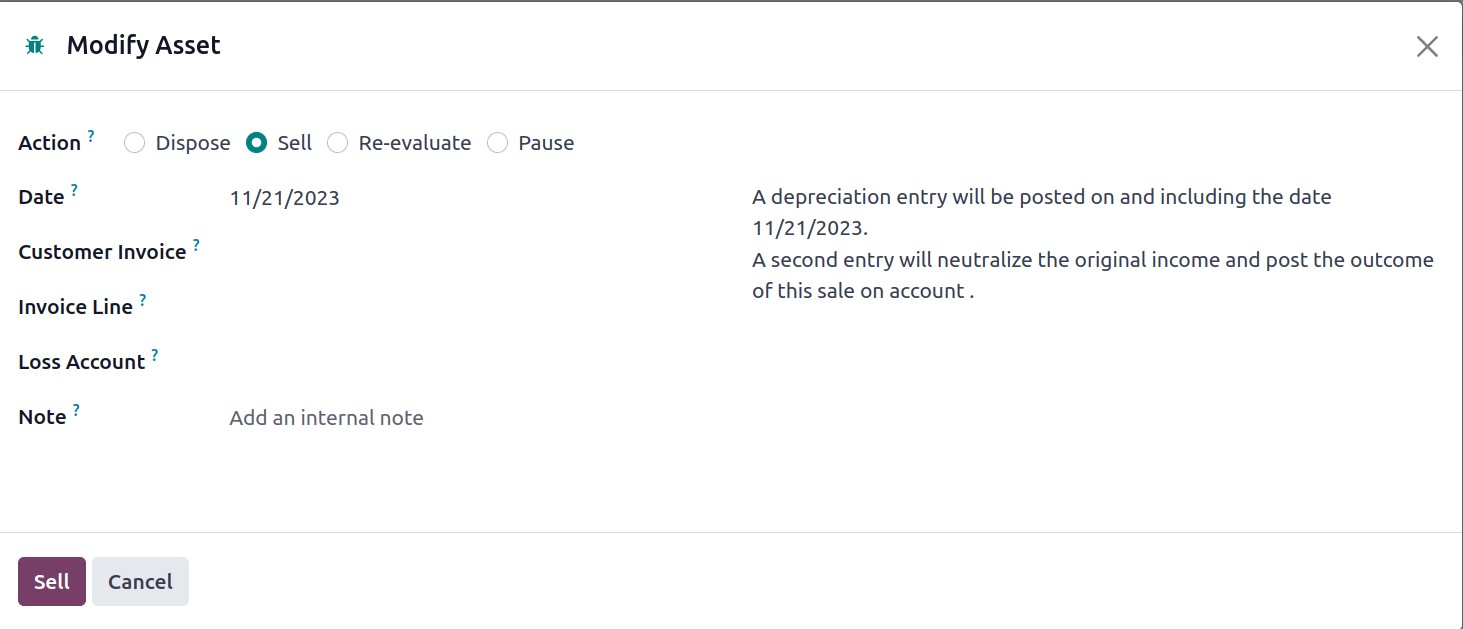This screenshot has width=1463, height=629.
Task: Select the Sell action radio
Action: click(257, 143)
